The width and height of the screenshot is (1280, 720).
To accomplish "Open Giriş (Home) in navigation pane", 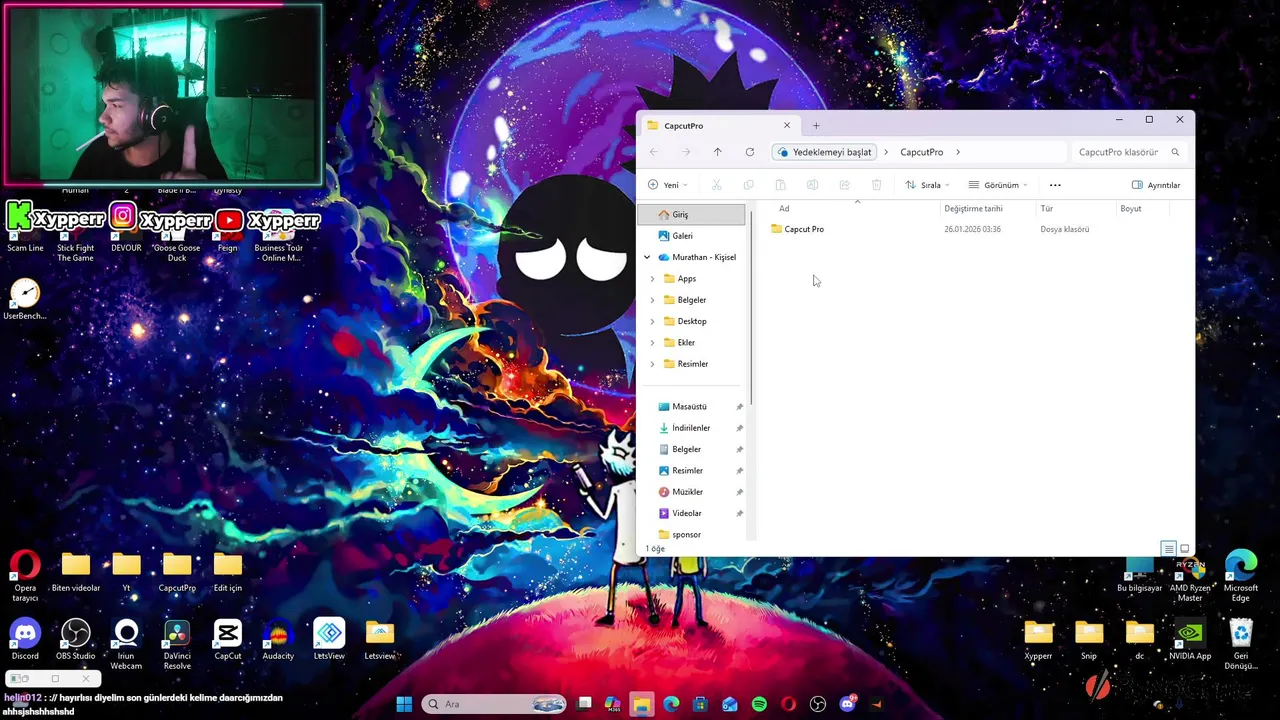I will [691, 214].
